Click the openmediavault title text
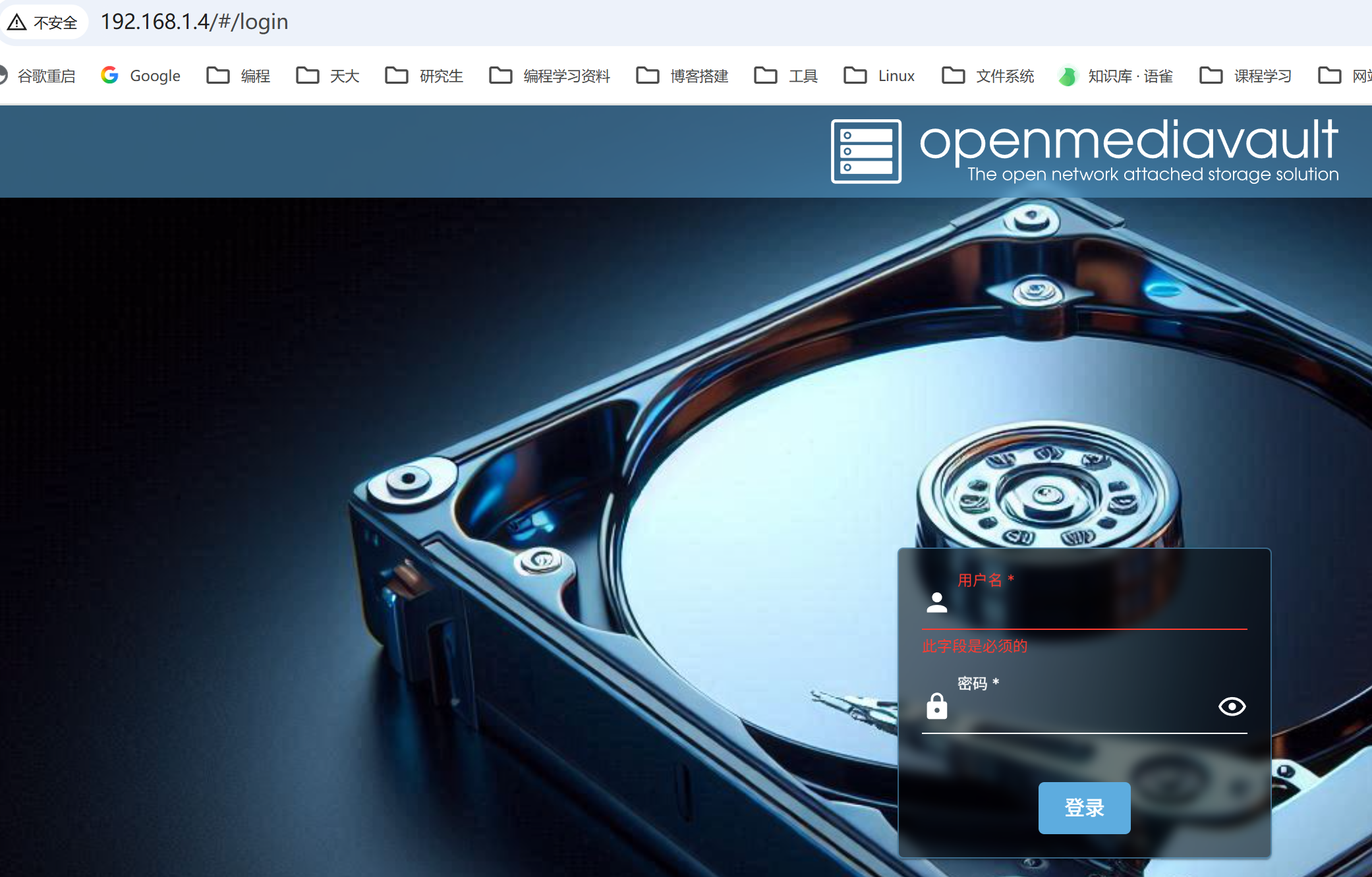Viewport: 1372px width, 877px height. tap(1128, 140)
